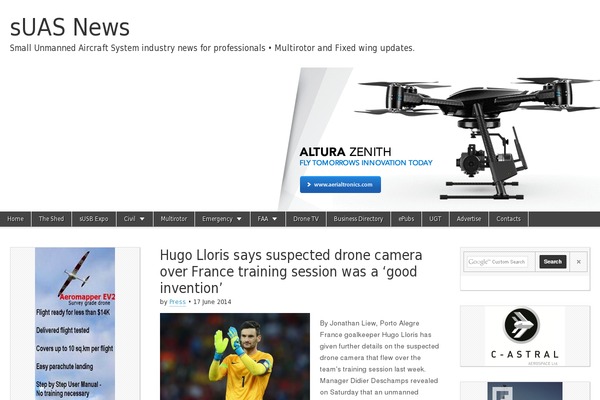Open The Shed nav item
Screen dimensions: 600x400
click(51, 219)
